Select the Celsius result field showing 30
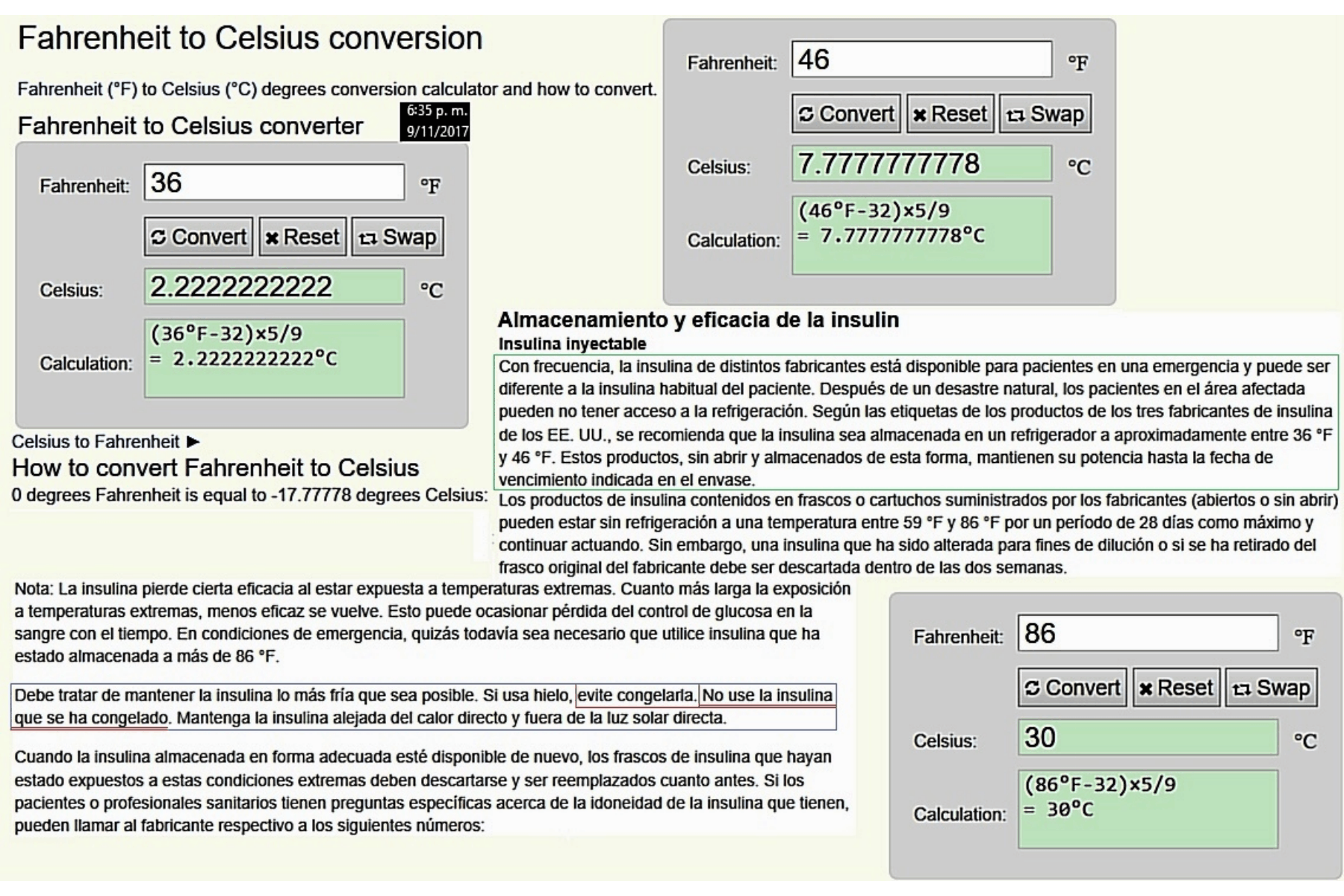This screenshot has width=1344, height=896. click(1148, 738)
